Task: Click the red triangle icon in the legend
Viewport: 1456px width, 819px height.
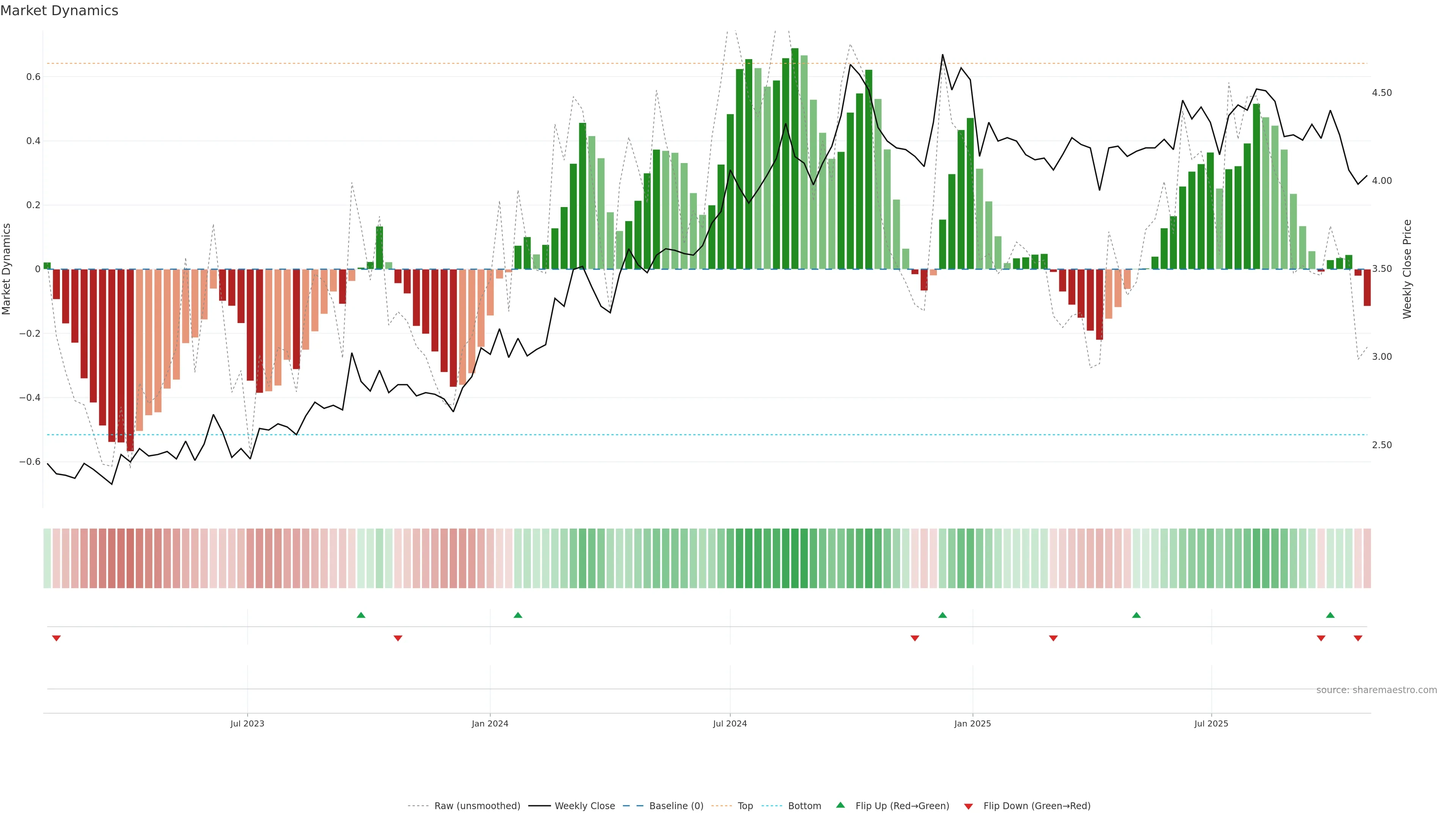Action: [x=968, y=806]
